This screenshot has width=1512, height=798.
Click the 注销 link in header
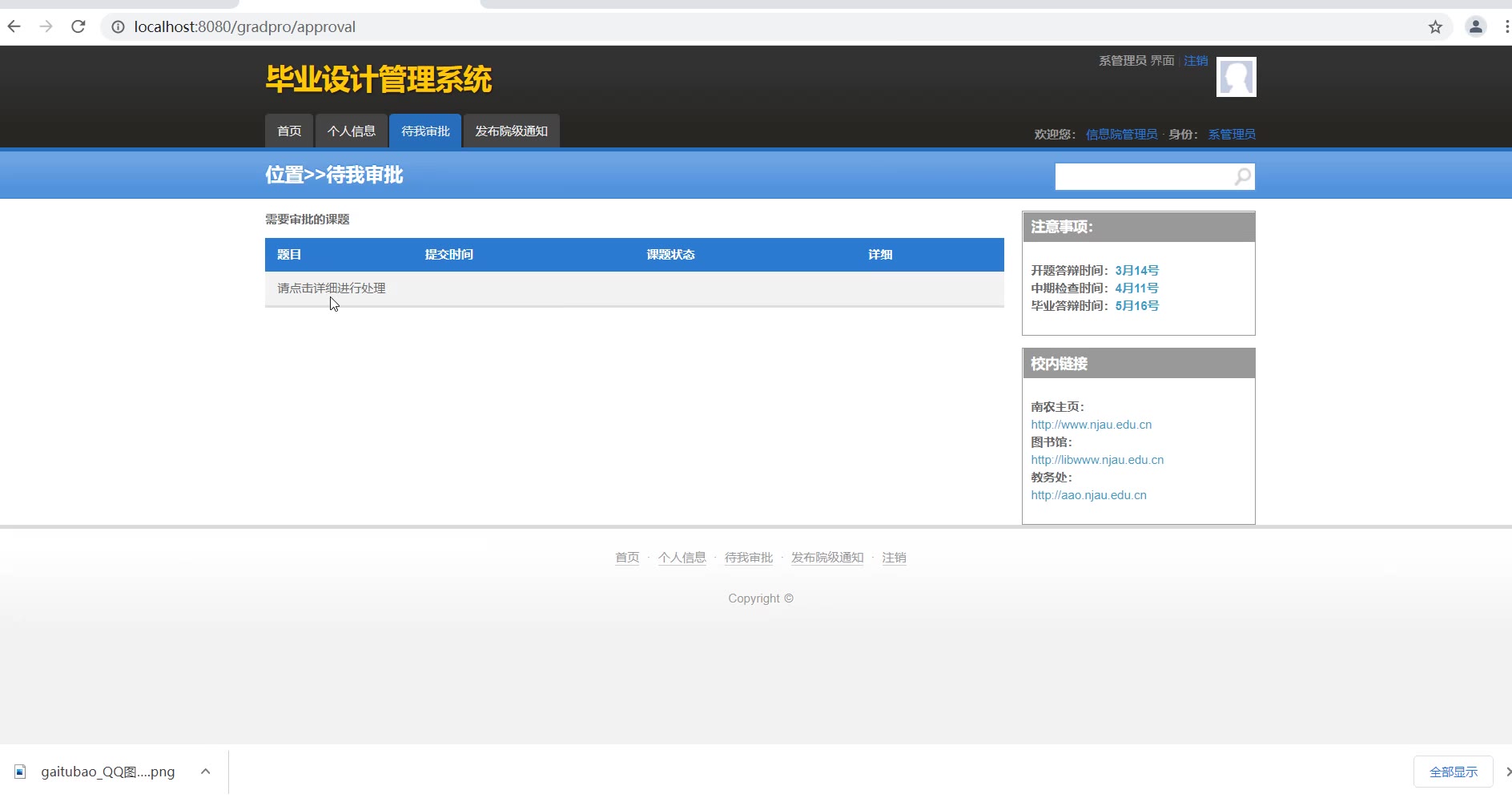pyautogui.click(x=1196, y=61)
